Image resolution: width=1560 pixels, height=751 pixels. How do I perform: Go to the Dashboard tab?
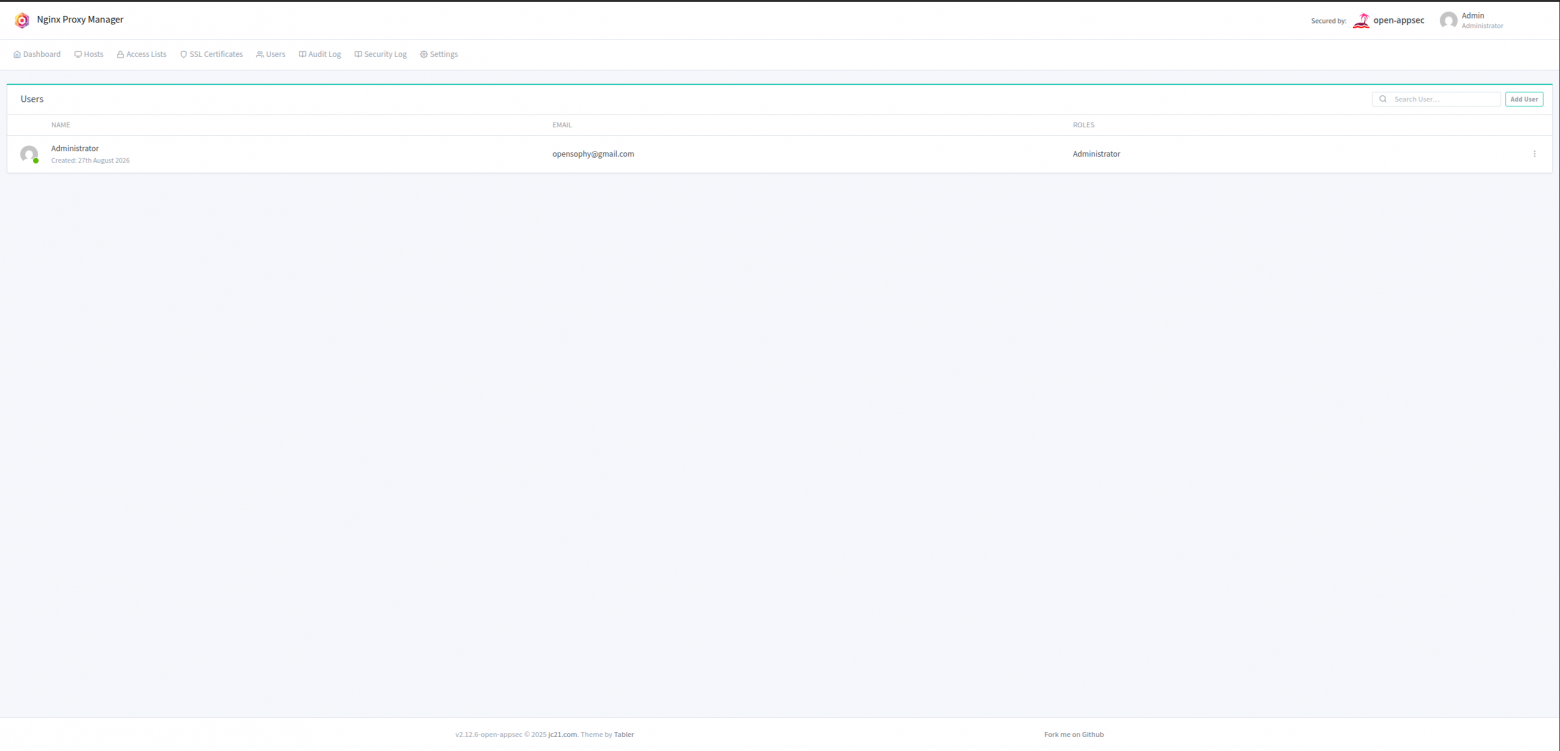point(37,54)
